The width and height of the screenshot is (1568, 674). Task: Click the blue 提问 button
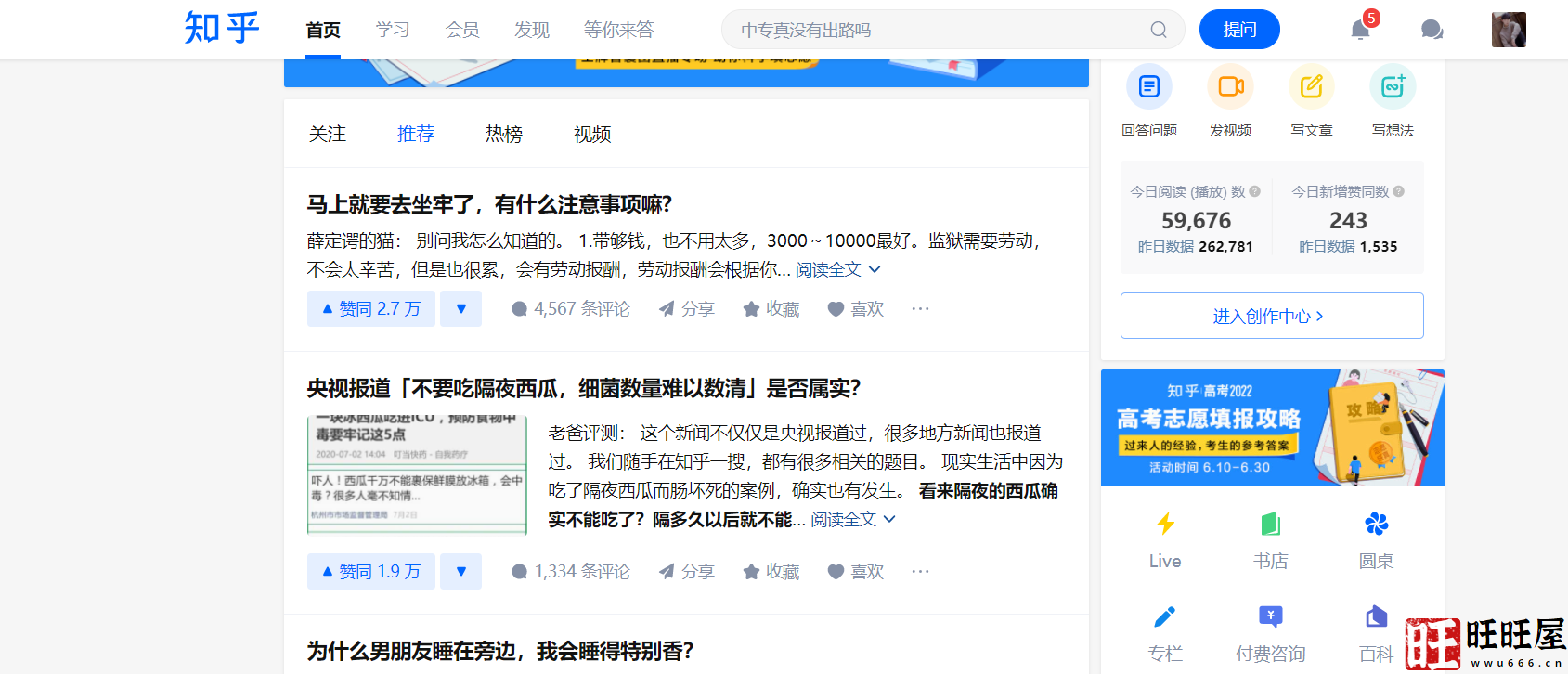[x=1239, y=30]
